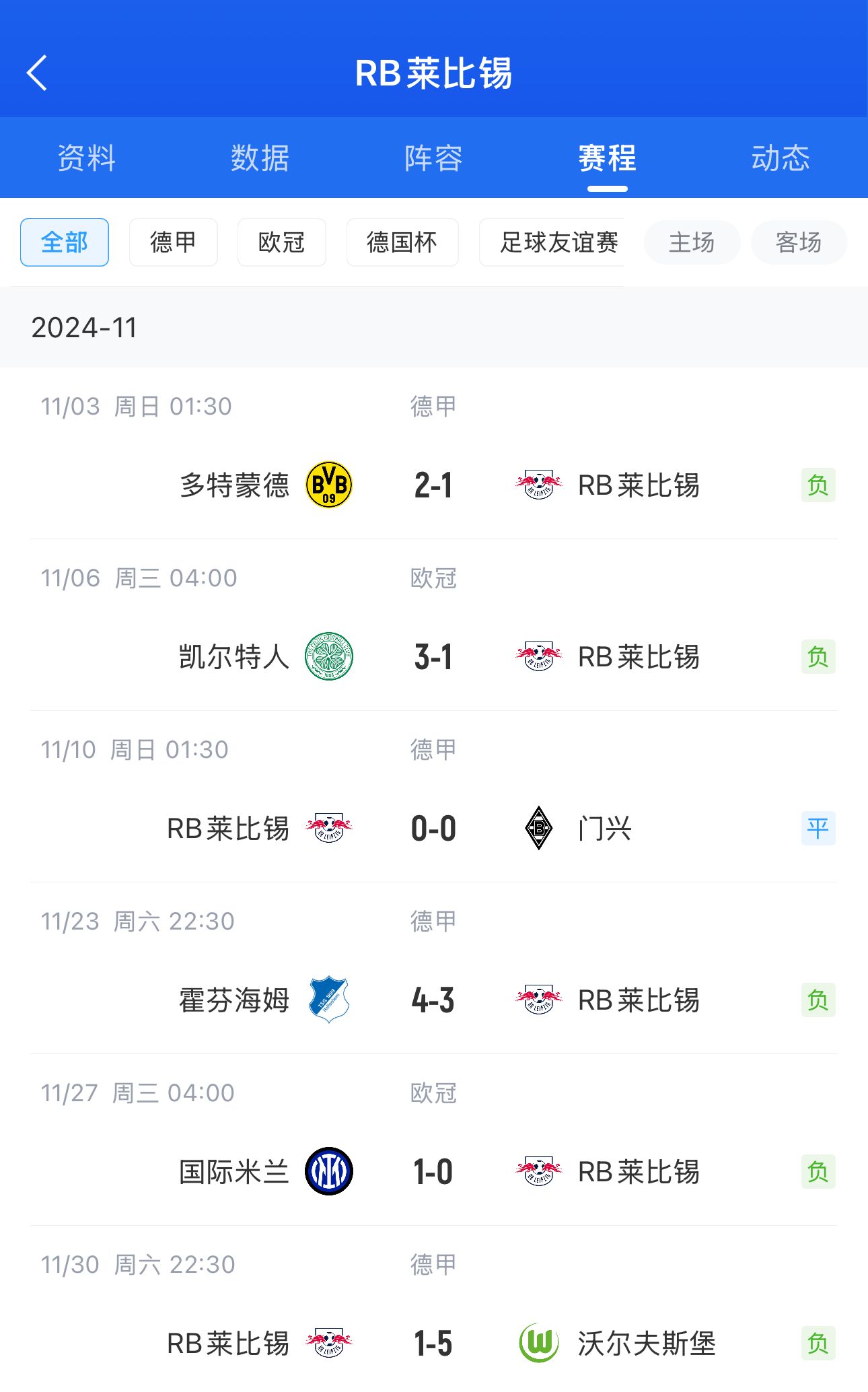The height and width of the screenshot is (1392, 868).
Task: Select the 全部 filter chip
Action: click(x=65, y=242)
